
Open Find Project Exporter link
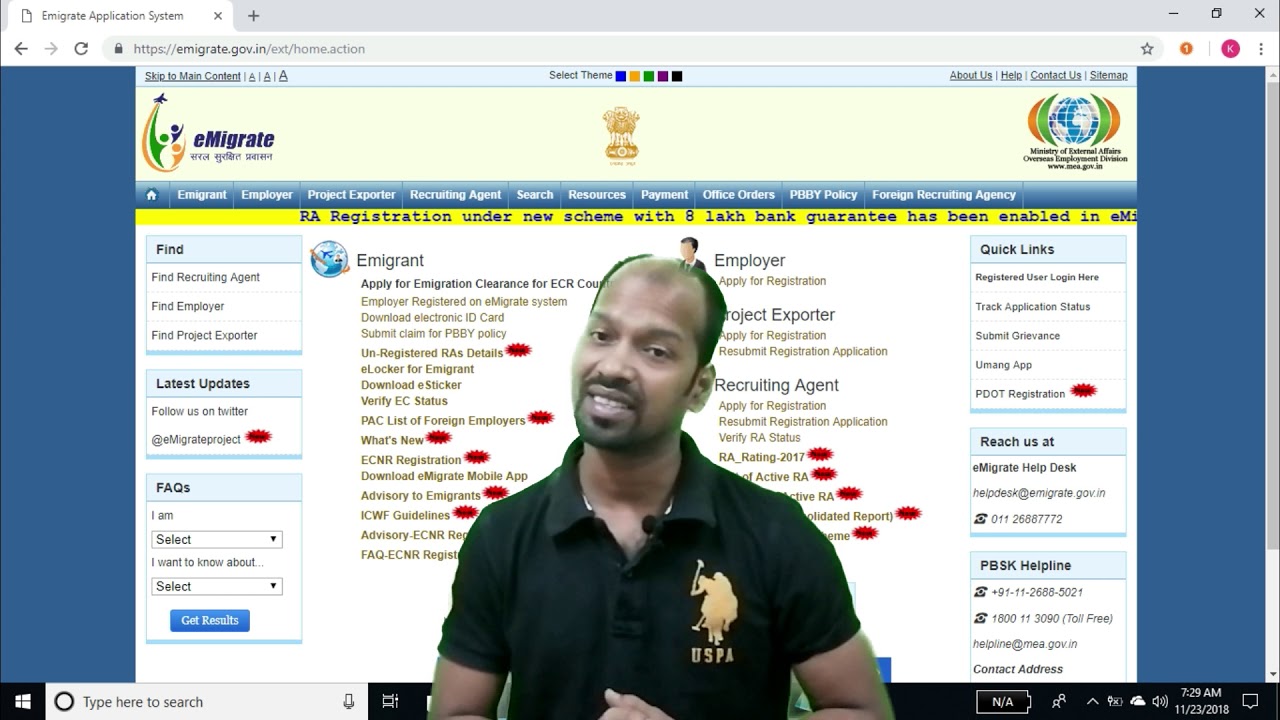pos(205,335)
